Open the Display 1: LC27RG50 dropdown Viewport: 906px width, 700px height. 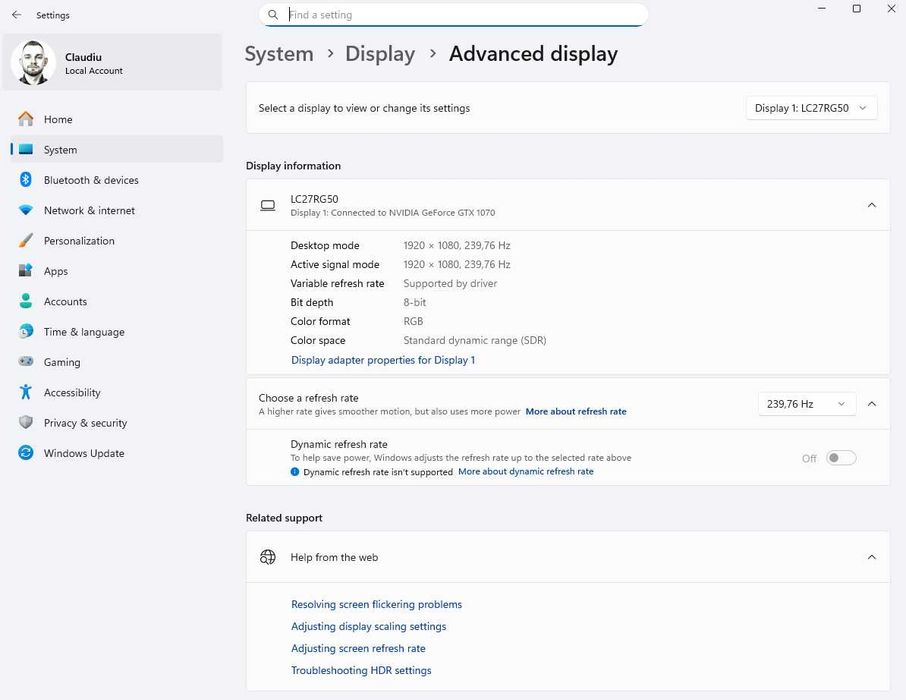point(811,108)
